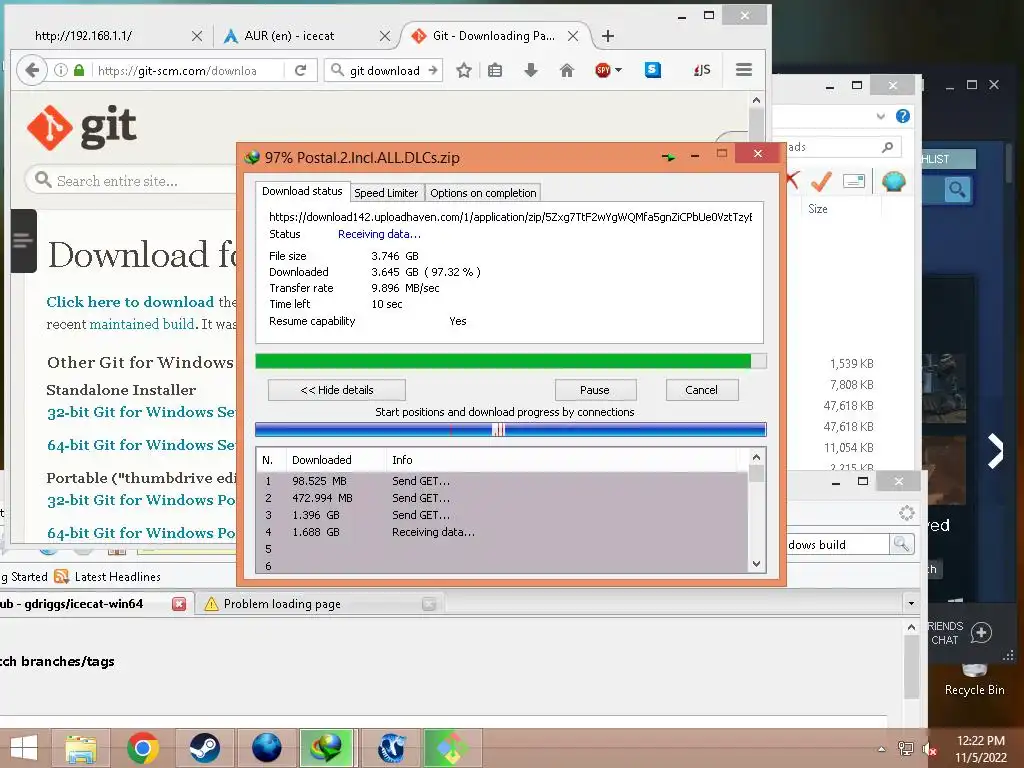Click the git logo on the page
The height and width of the screenshot is (768, 1024).
(82, 127)
